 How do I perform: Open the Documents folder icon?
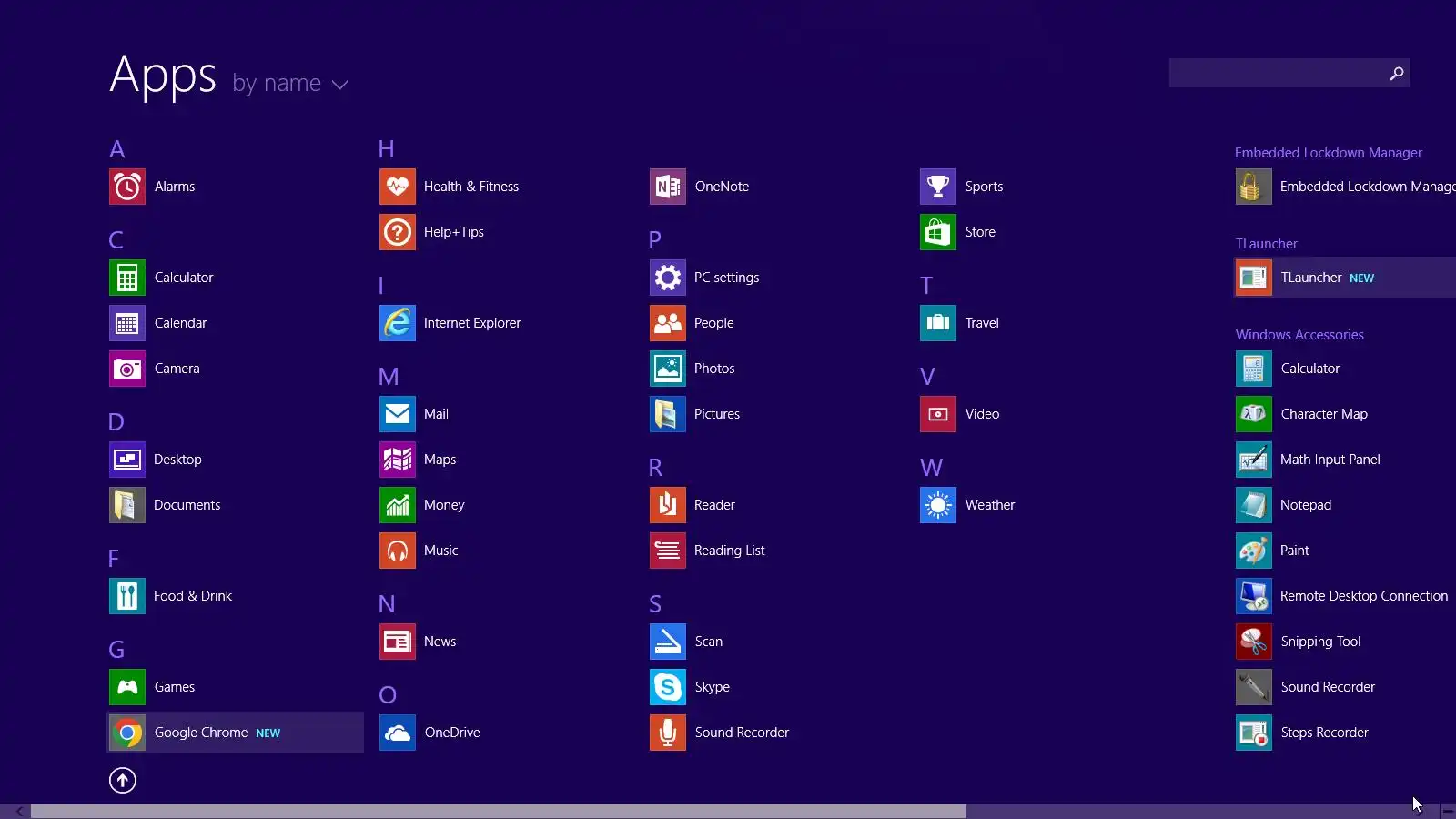click(x=127, y=505)
